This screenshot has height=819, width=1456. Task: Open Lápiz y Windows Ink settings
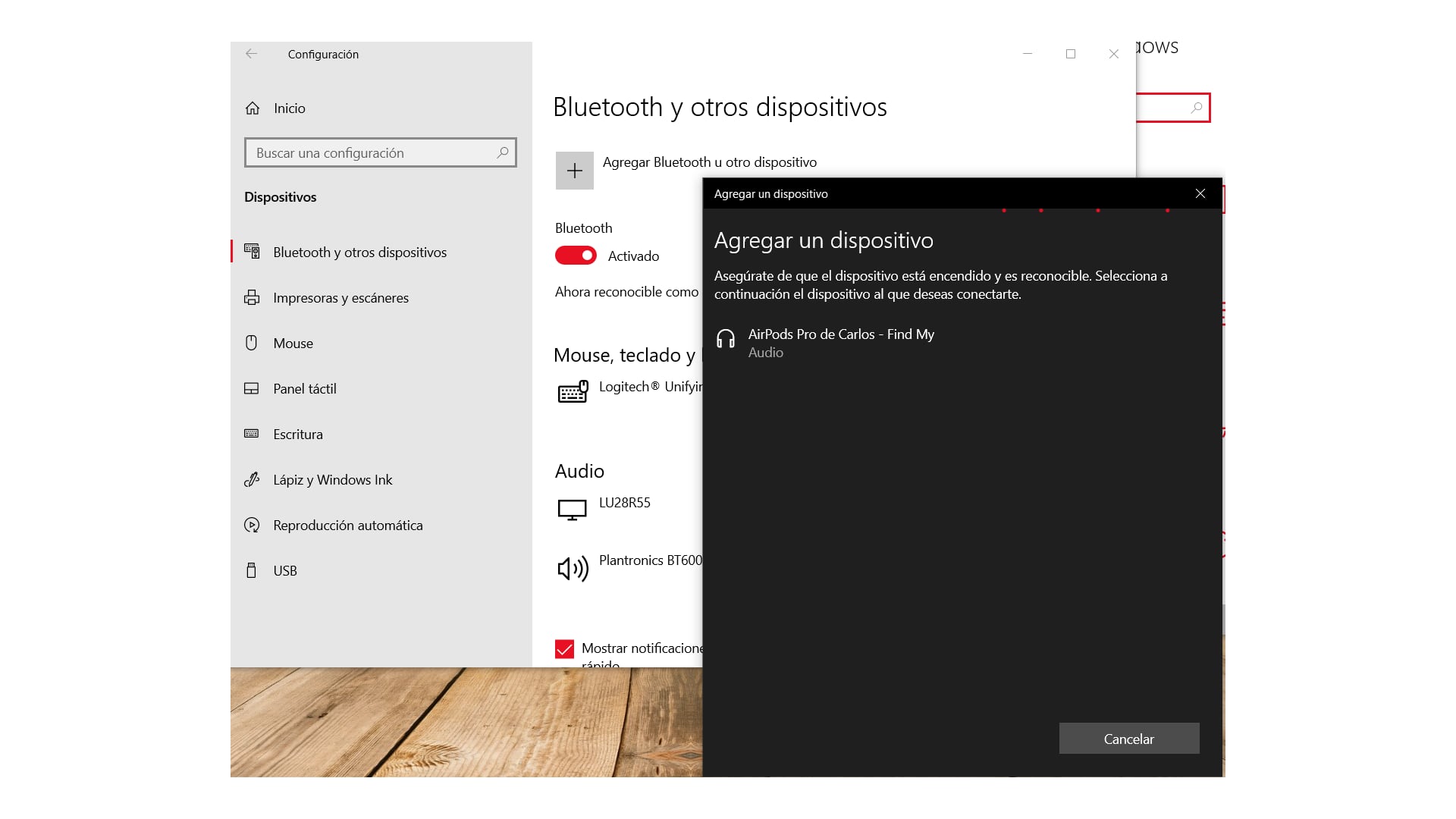coord(381,479)
